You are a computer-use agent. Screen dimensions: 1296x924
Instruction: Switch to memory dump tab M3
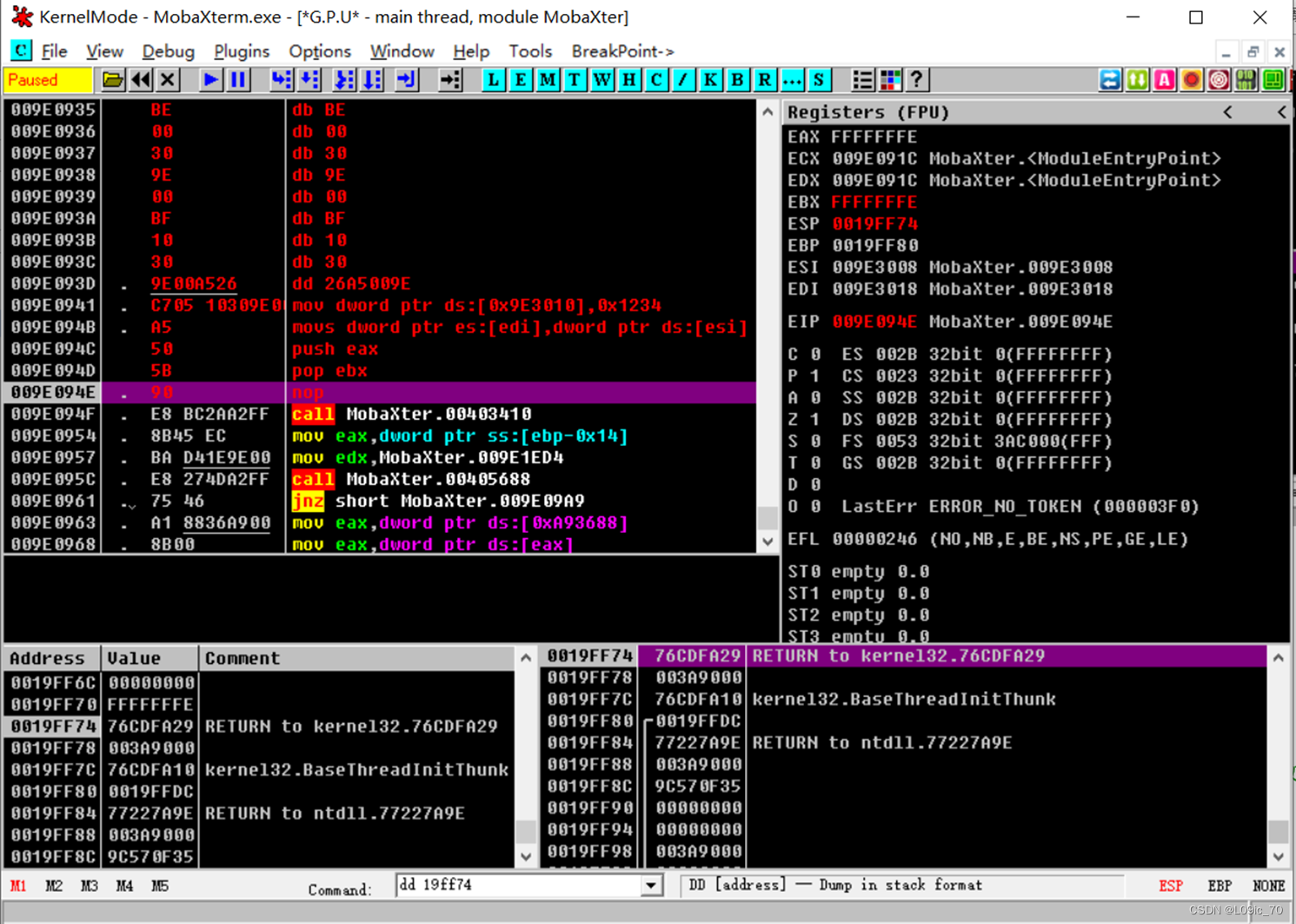pos(89,886)
